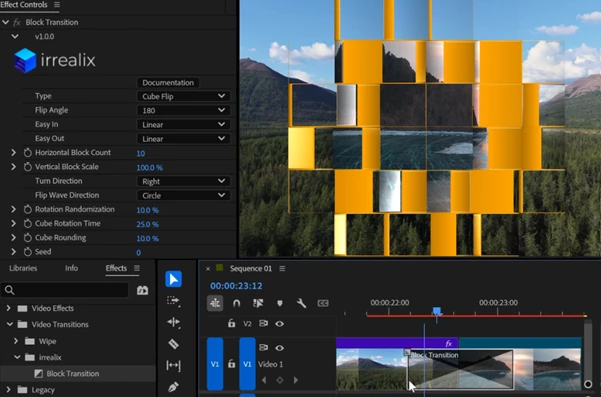Open the Type dropdown set to Cube Flip
The height and width of the screenshot is (397, 601).
point(184,96)
